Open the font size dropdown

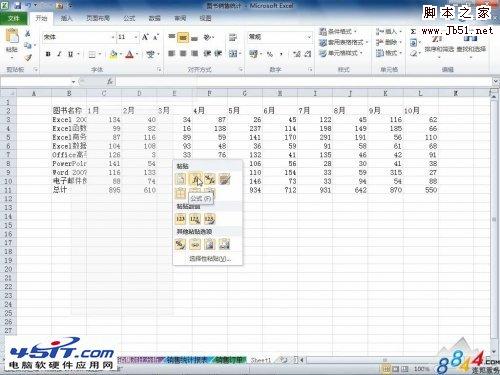click(136, 37)
